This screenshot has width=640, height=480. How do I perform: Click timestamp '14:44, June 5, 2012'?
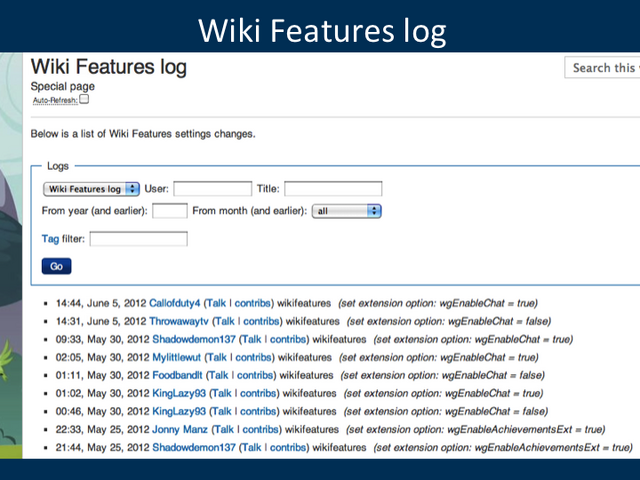coord(101,303)
